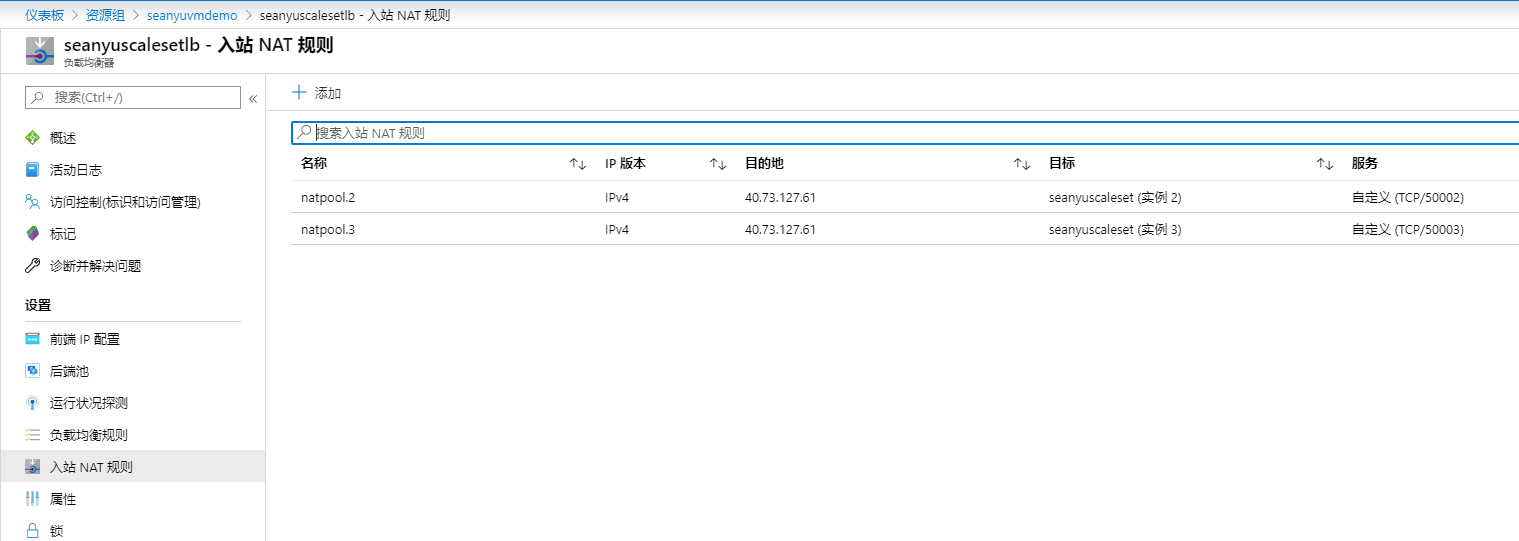1519x541 pixels.
Task: Click the 访问控制 access control icon
Action: (32, 202)
